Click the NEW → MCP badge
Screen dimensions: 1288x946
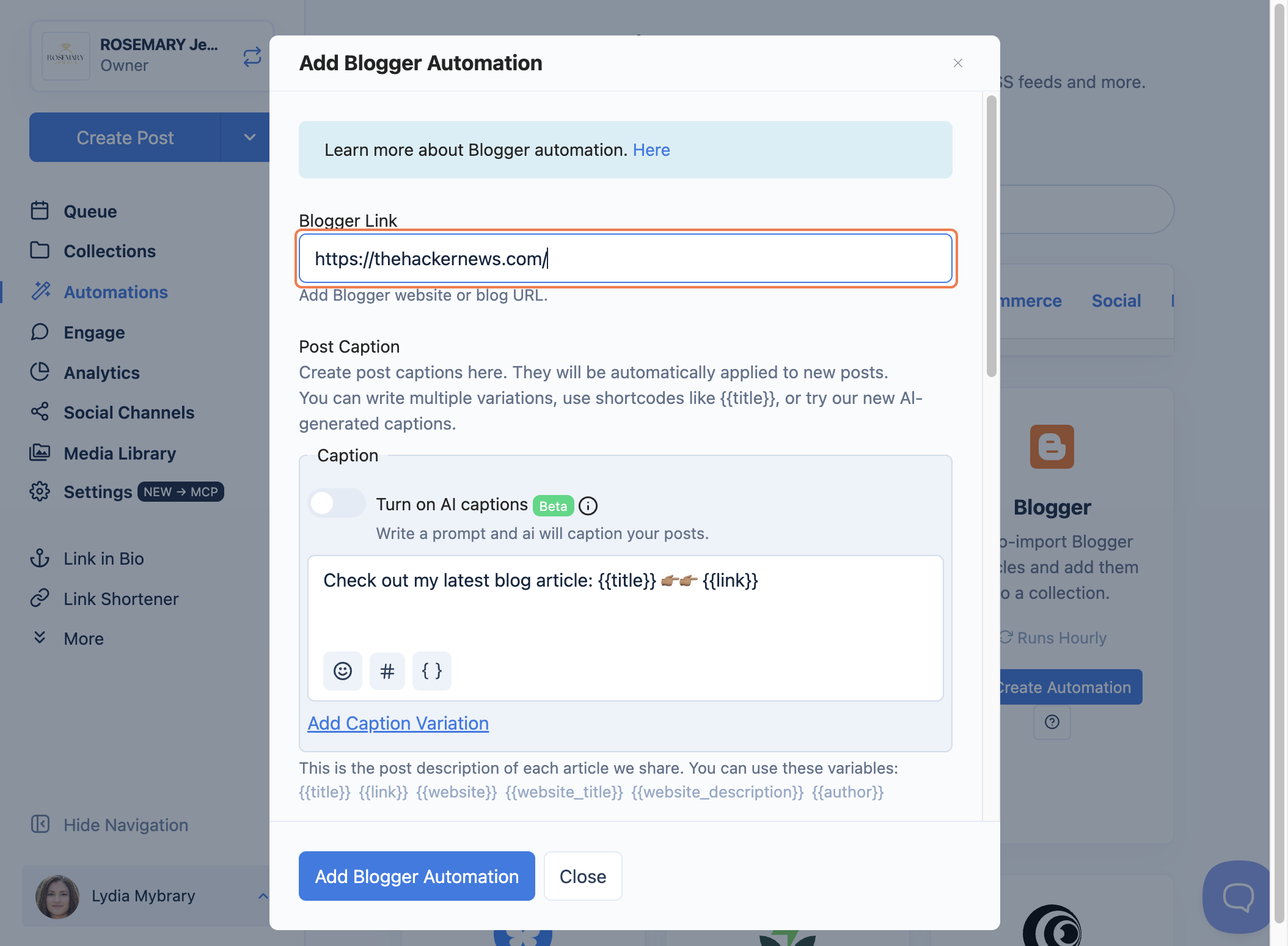(x=181, y=492)
